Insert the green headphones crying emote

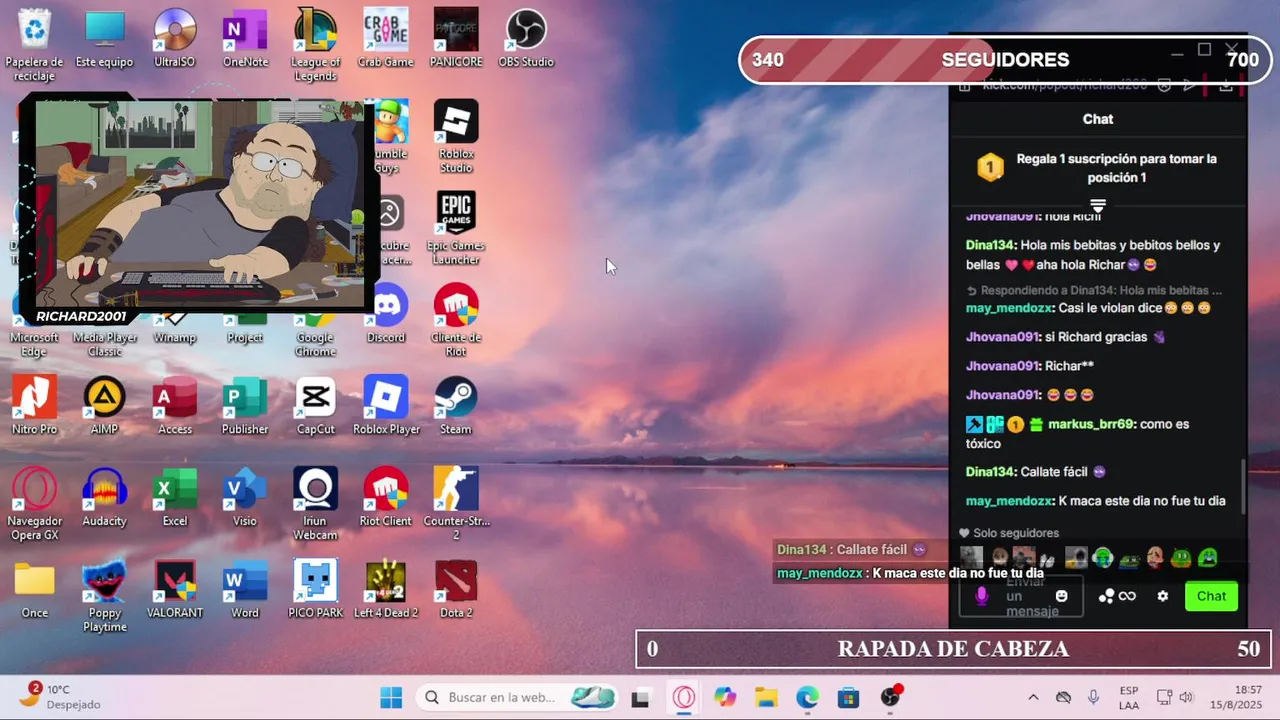tap(1103, 557)
